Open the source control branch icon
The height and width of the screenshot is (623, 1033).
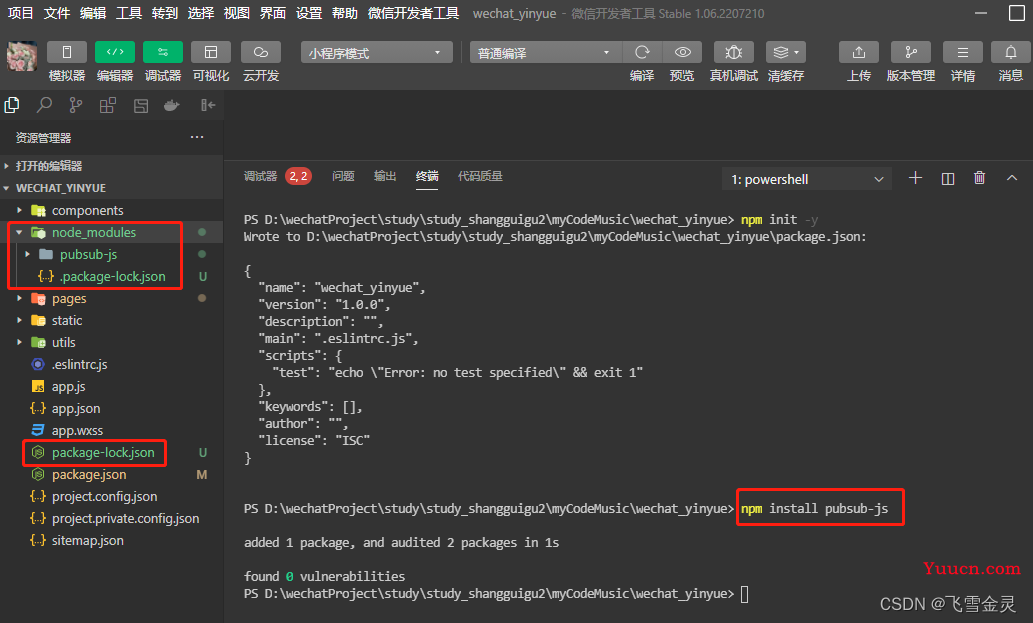point(76,105)
